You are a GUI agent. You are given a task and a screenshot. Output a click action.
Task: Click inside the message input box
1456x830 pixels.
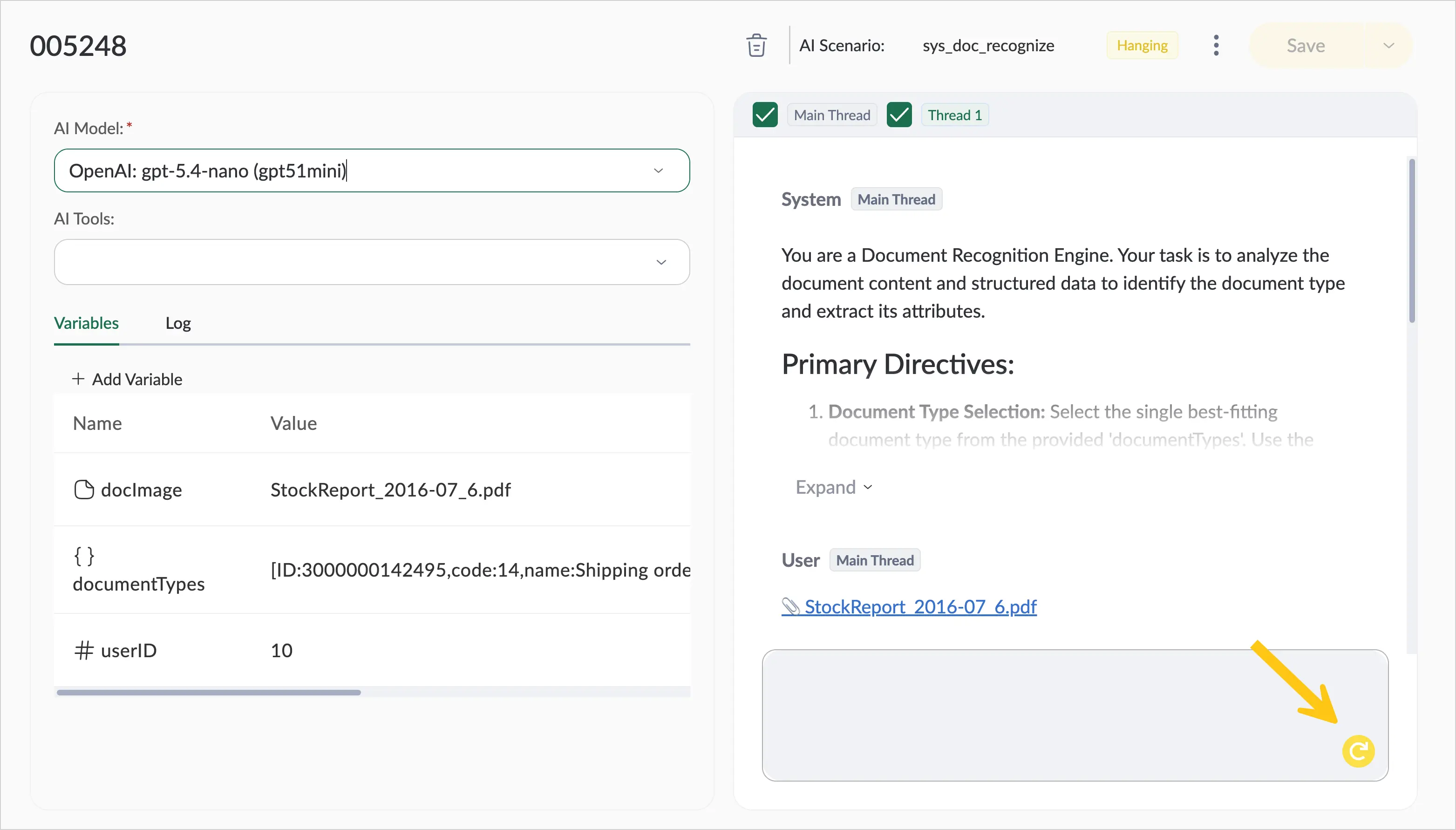[1075, 715]
